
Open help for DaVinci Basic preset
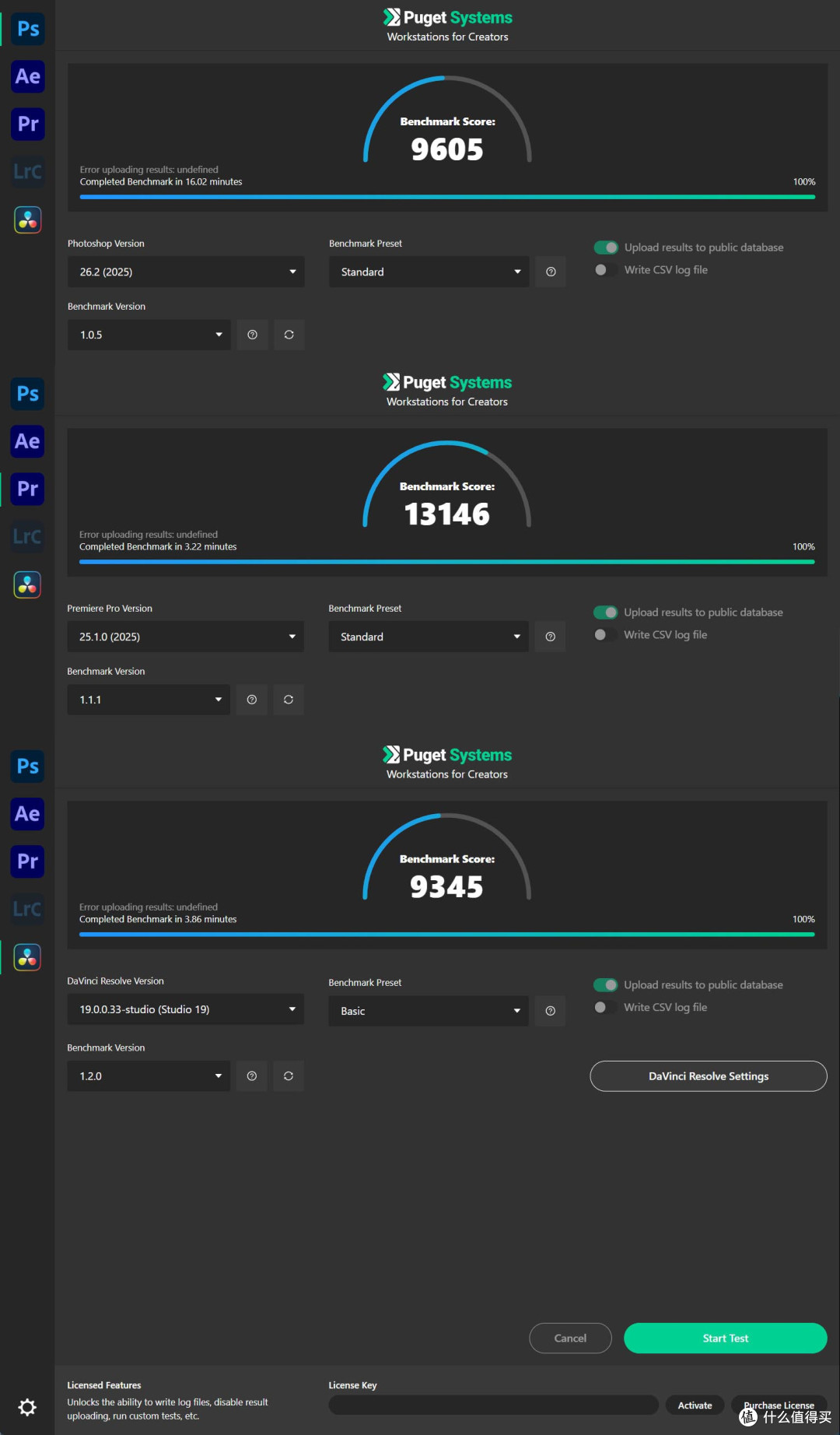(x=550, y=1011)
